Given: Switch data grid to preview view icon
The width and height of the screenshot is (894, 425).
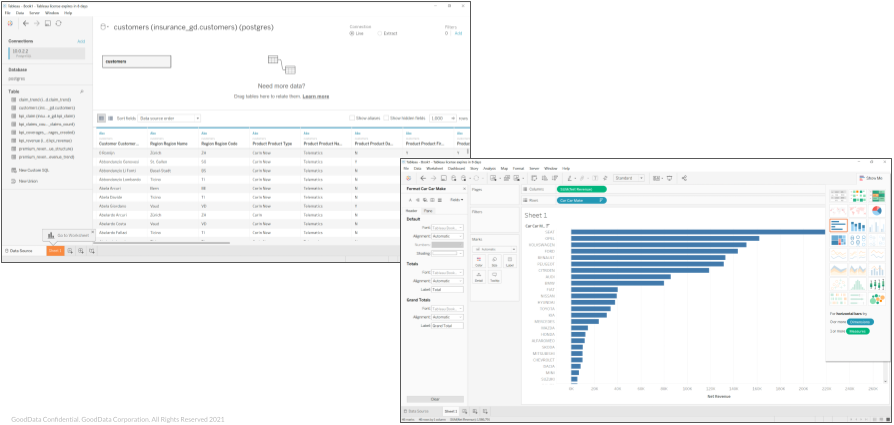Looking at the screenshot, I should [101, 118].
